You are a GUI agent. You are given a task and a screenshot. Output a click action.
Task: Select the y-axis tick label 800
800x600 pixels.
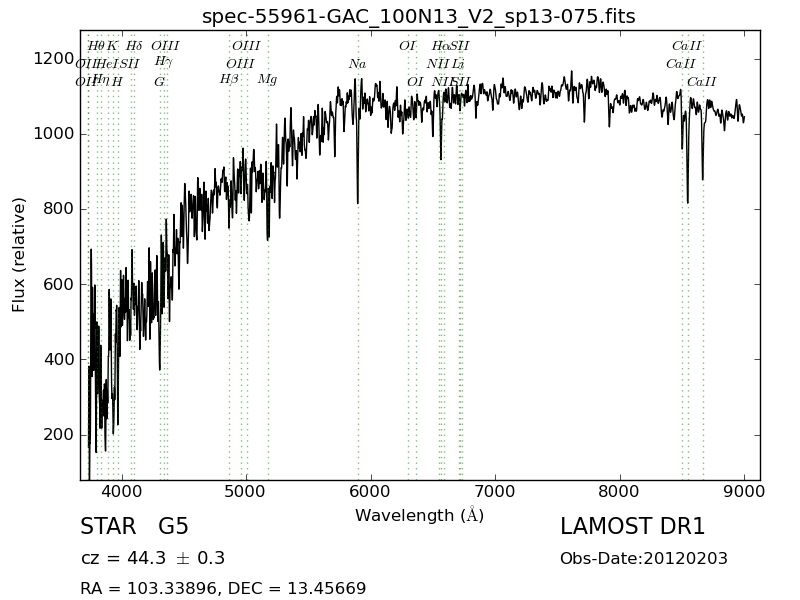(x=59, y=209)
